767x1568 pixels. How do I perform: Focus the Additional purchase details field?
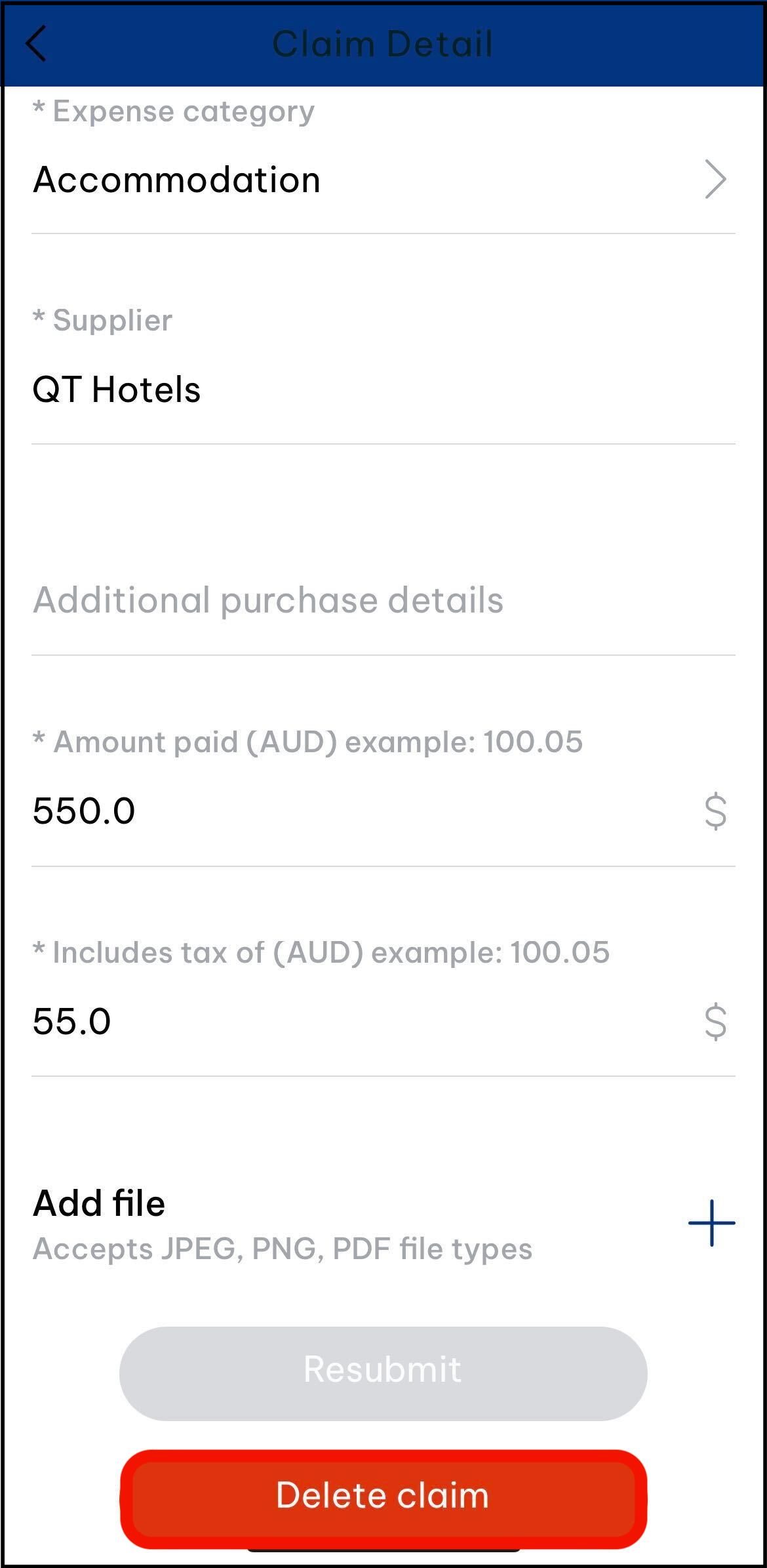point(268,600)
